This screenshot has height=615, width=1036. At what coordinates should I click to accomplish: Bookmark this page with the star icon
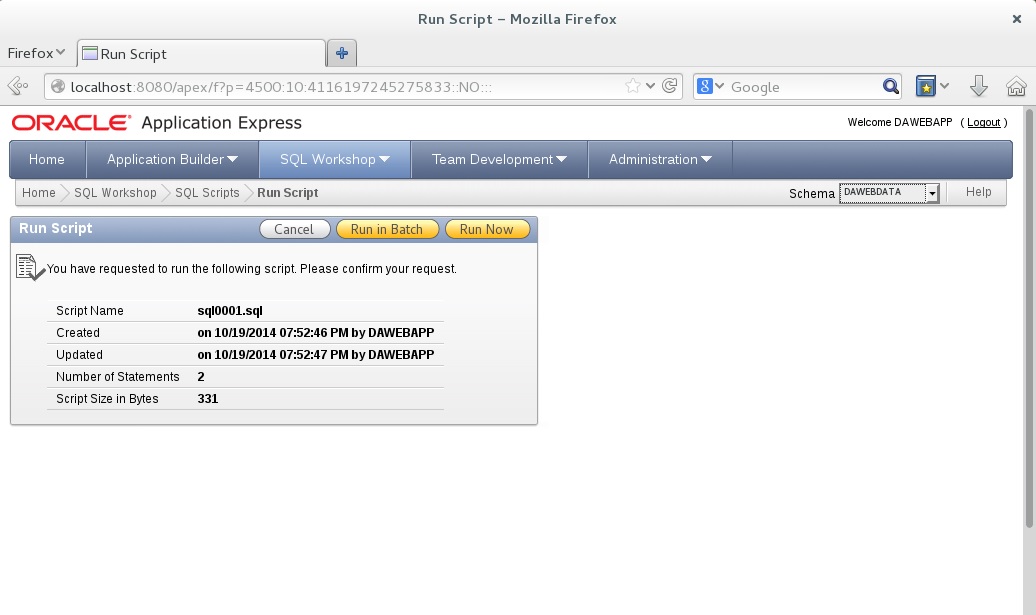(633, 87)
